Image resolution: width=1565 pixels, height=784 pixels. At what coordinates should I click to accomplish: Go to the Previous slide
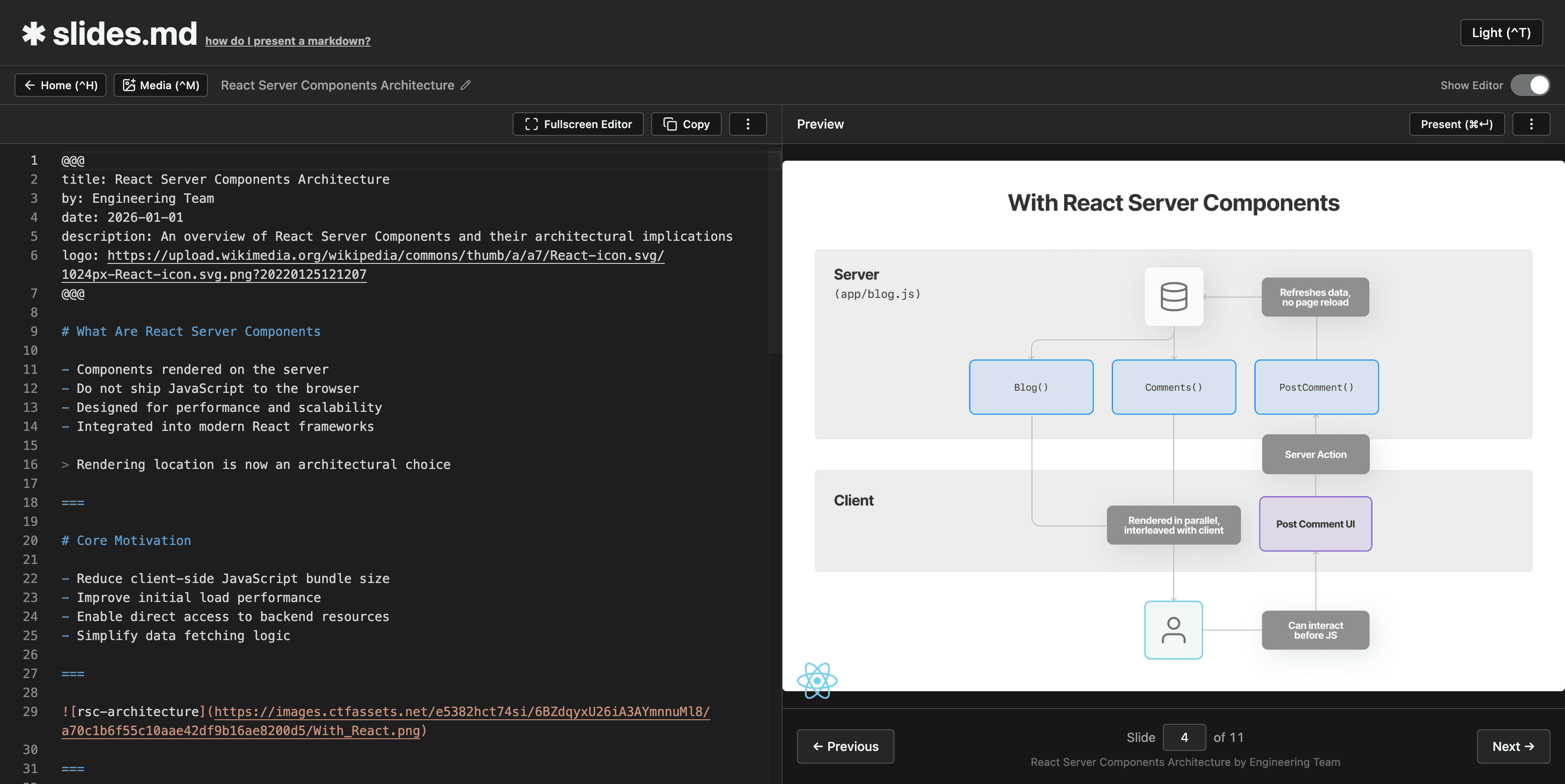coord(845,746)
